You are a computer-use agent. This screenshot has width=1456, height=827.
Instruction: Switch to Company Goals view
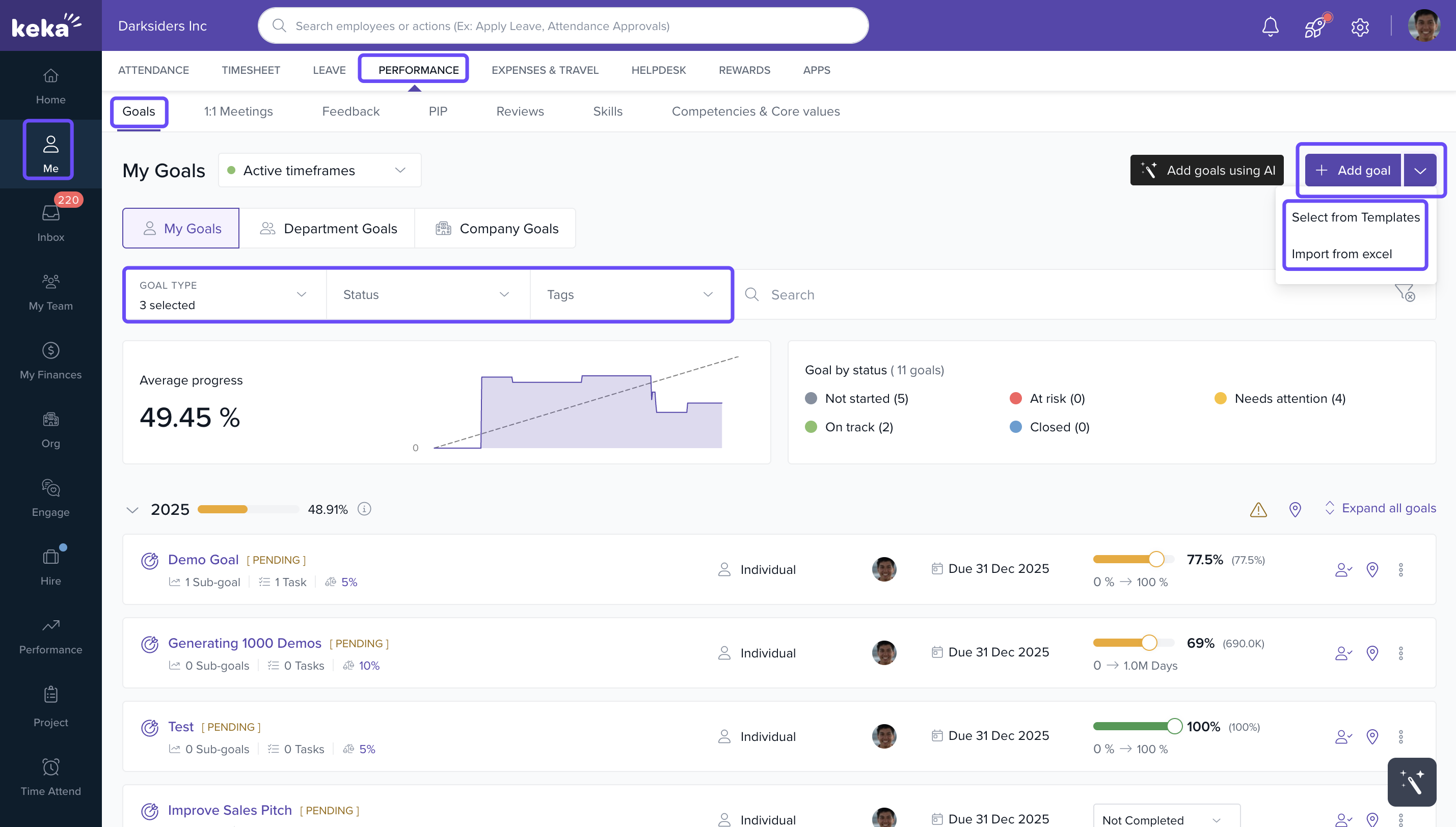click(x=496, y=228)
